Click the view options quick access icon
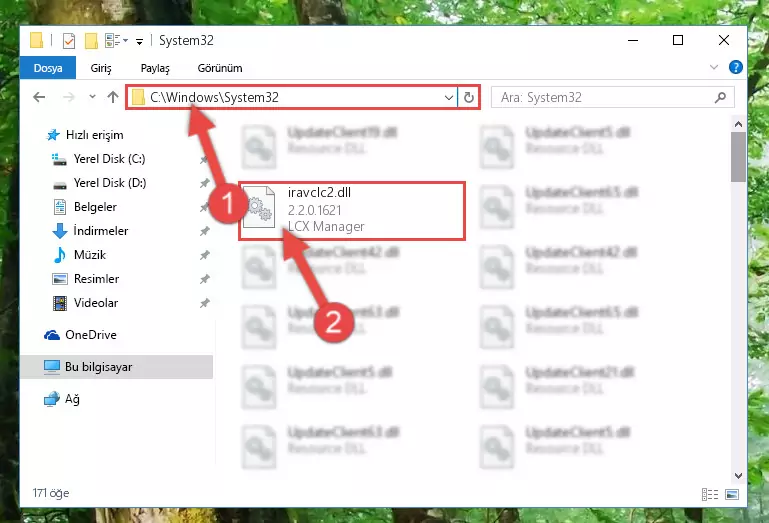The height and width of the screenshot is (523, 769). coord(116,41)
